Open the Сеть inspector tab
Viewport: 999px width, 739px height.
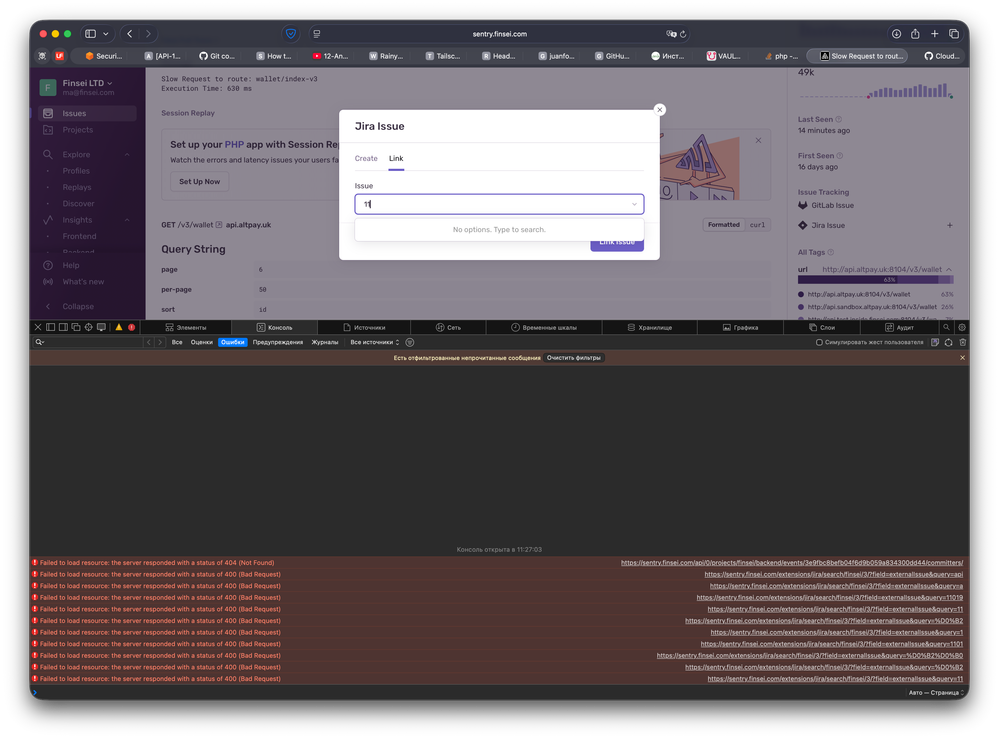pyautogui.click(x=448, y=327)
